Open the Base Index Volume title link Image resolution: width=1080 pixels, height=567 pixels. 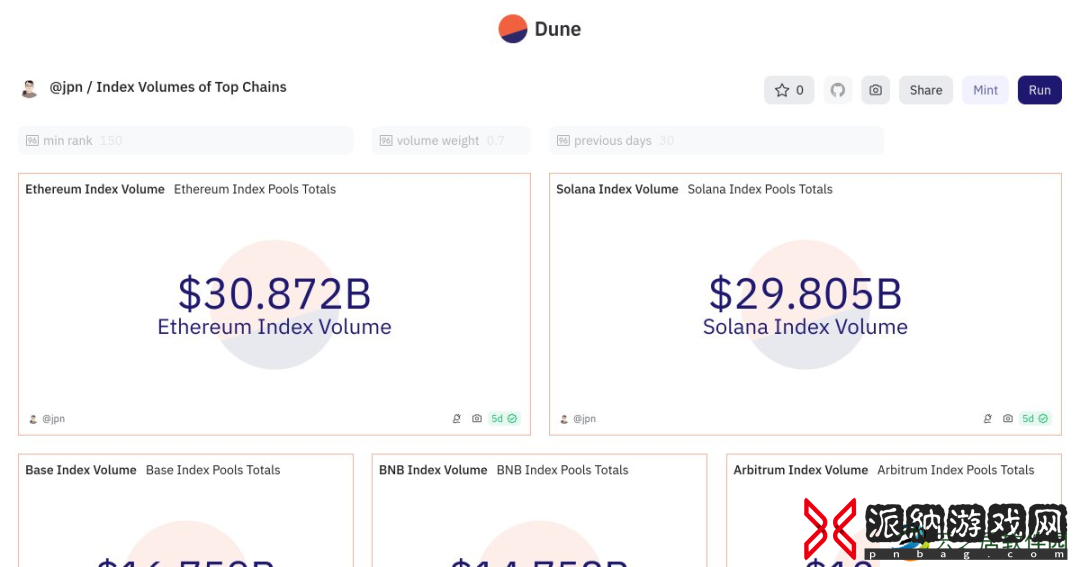(x=81, y=471)
